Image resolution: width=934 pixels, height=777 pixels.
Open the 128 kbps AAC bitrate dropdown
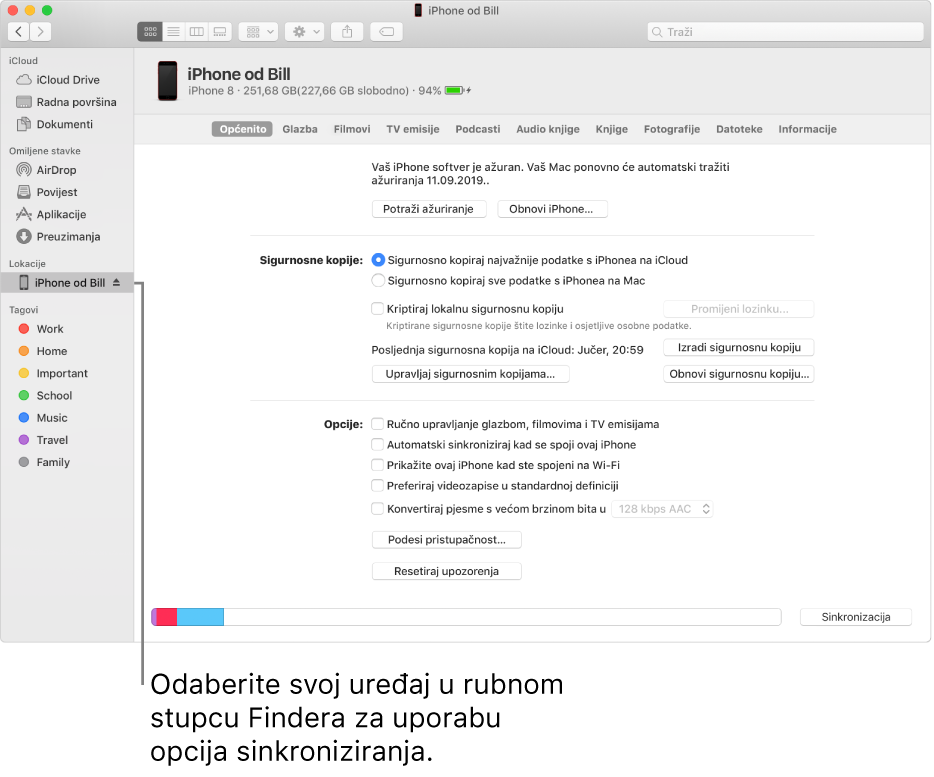[x=662, y=509]
